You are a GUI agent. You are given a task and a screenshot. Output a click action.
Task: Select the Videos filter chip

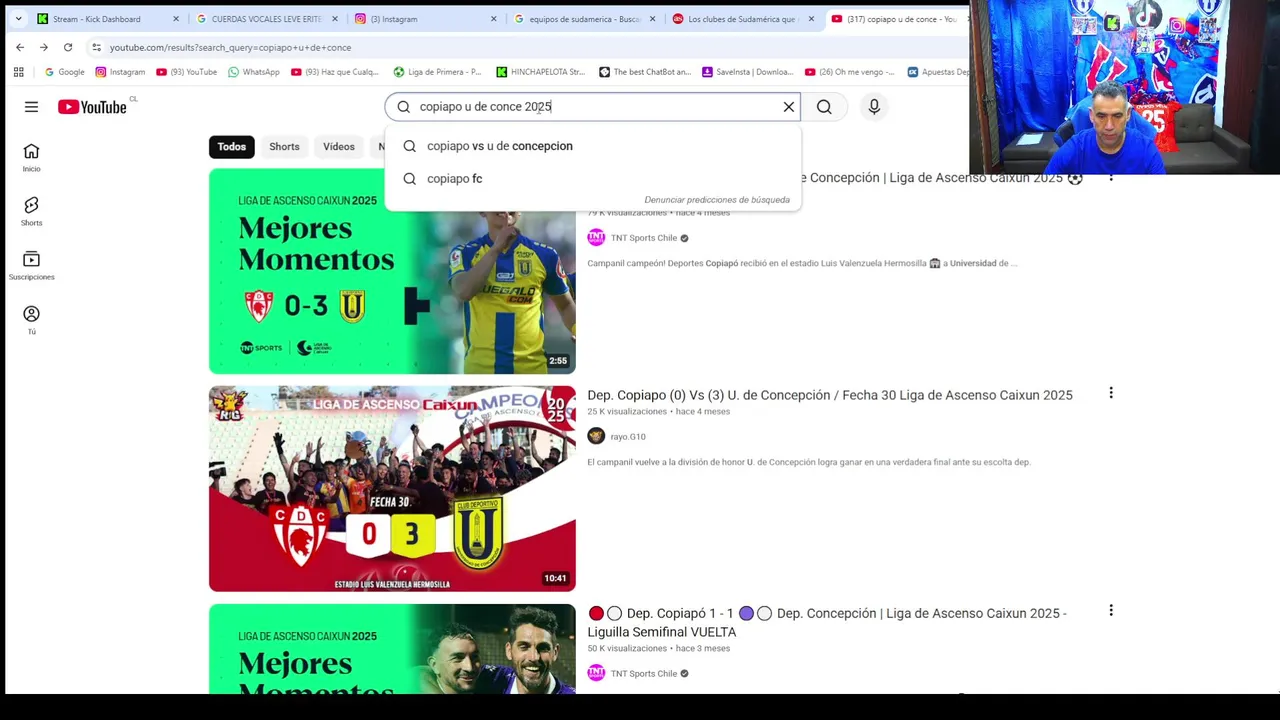(x=339, y=147)
